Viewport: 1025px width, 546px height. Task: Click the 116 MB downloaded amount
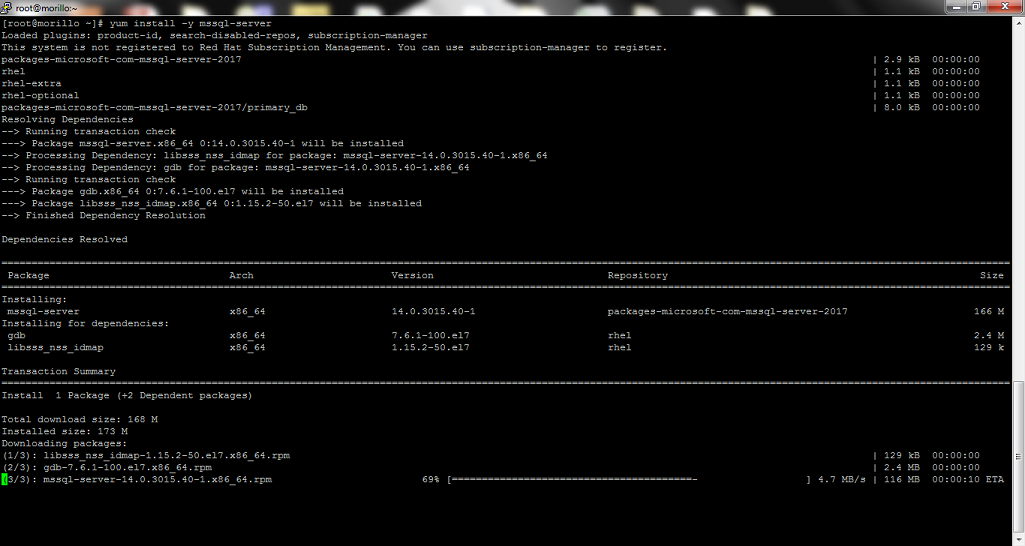[x=902, y=479]
